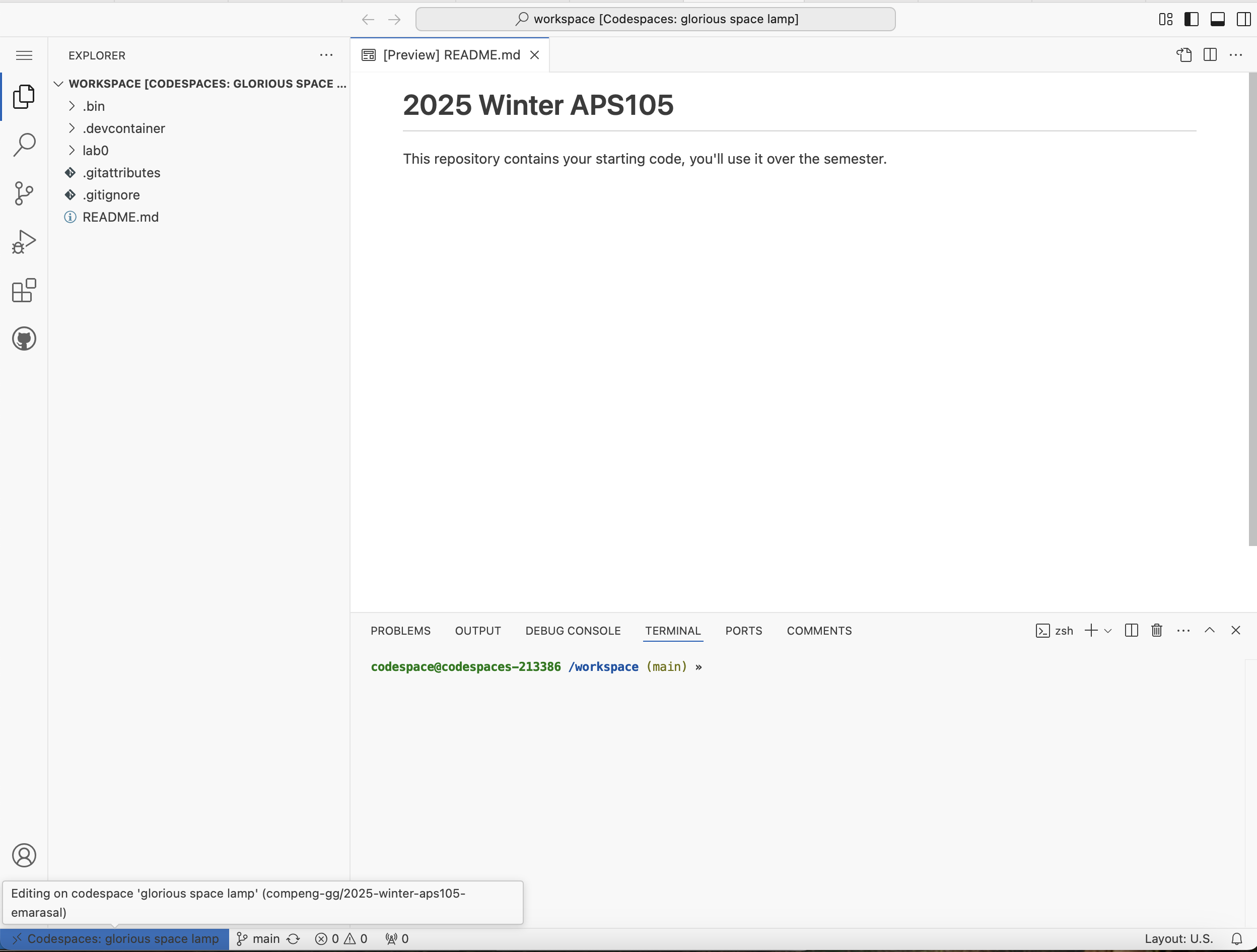The image size is (1257, 952).
Task: Split the editor right
Action: pyautogui.click(x=1210, y=55)
